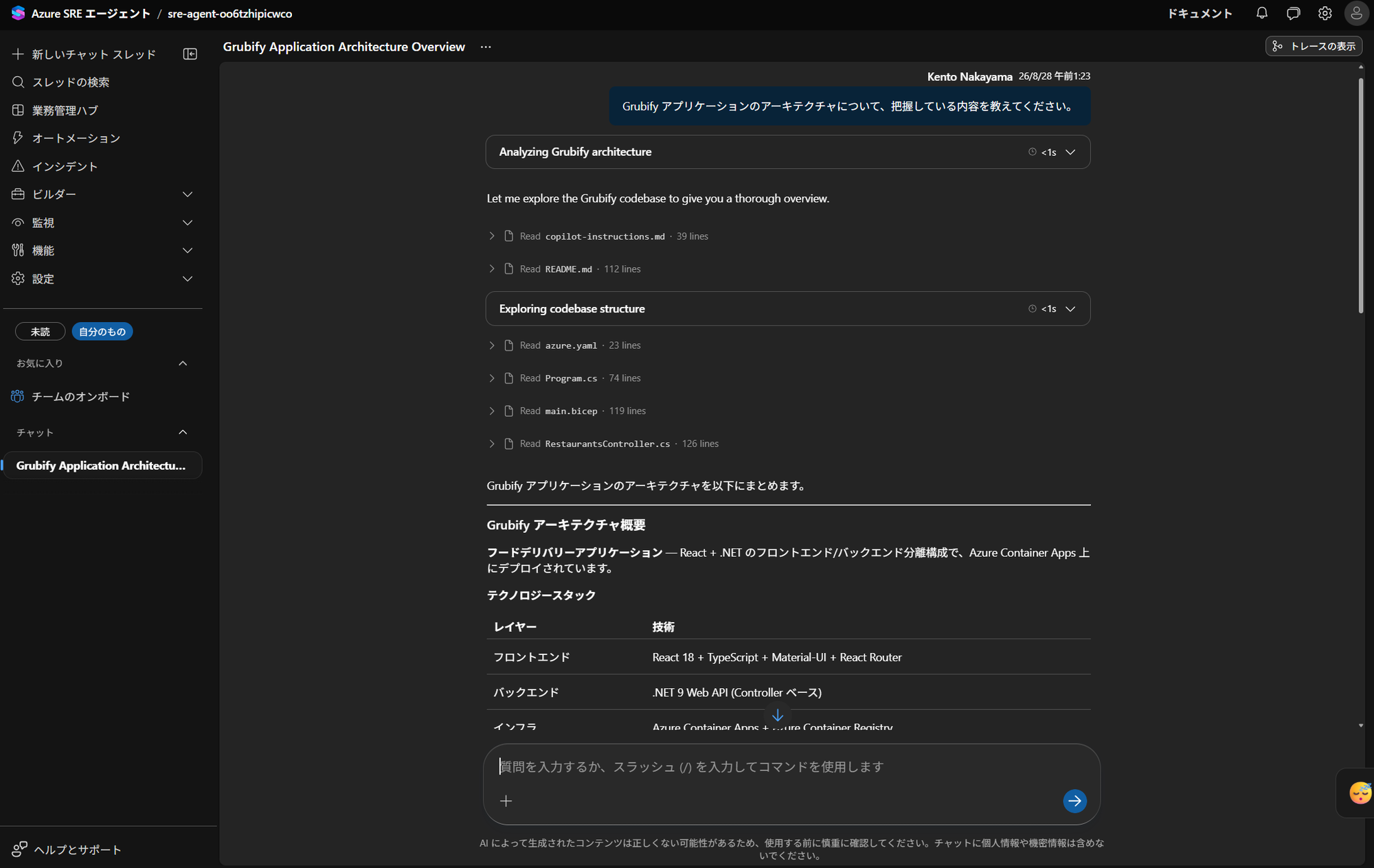Screen dimensions: 1374x868
Task: Click the インシデント warning triangle icon
Action: pyautogui.click(x=18, y=166)
